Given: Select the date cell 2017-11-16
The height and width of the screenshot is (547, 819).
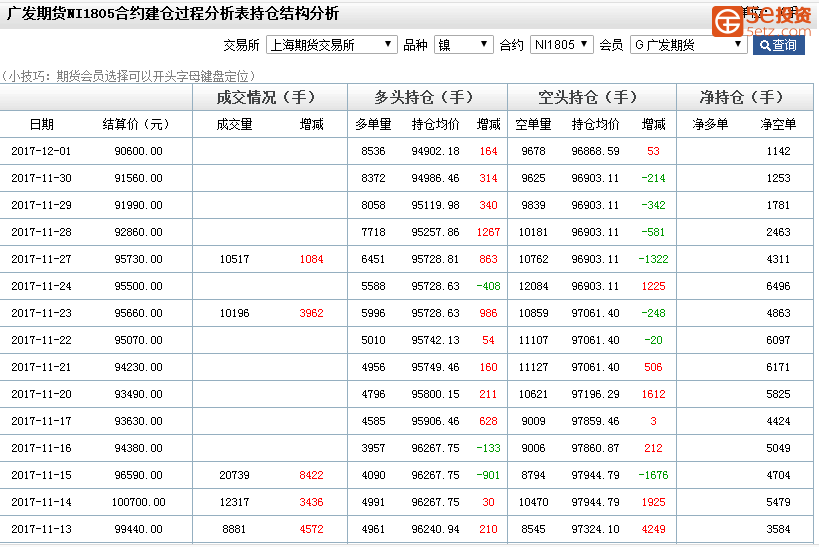Looking at the screenshot, I should [x=41, y=448].
